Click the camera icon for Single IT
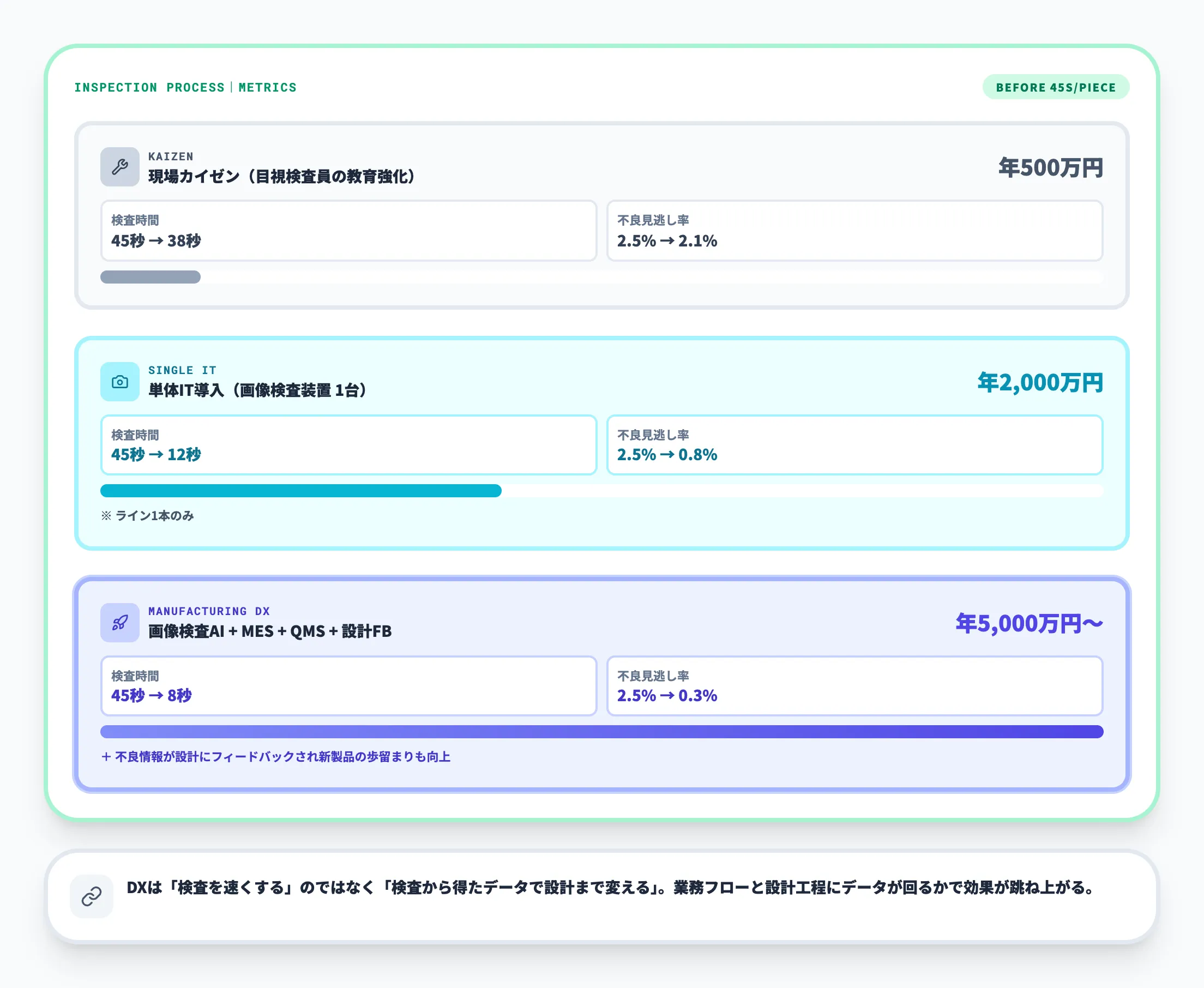The height and width of the screenshot is (988, 1204). [119, 381]
